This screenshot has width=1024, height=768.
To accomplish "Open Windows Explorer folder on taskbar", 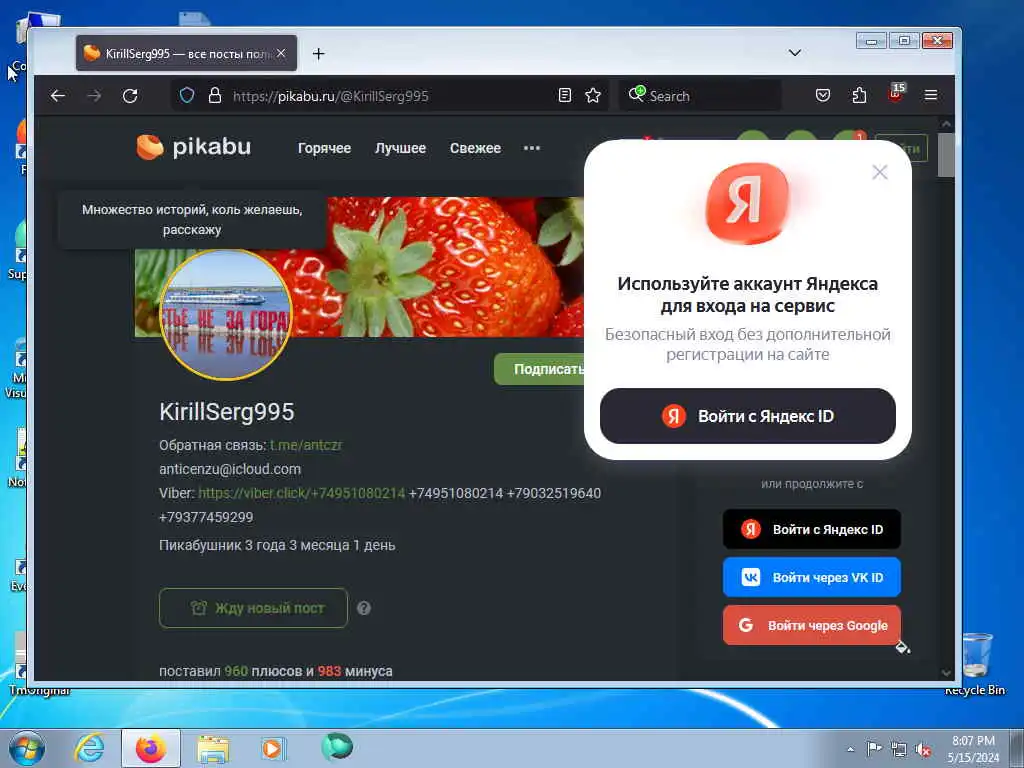I will tap(213, 749).
